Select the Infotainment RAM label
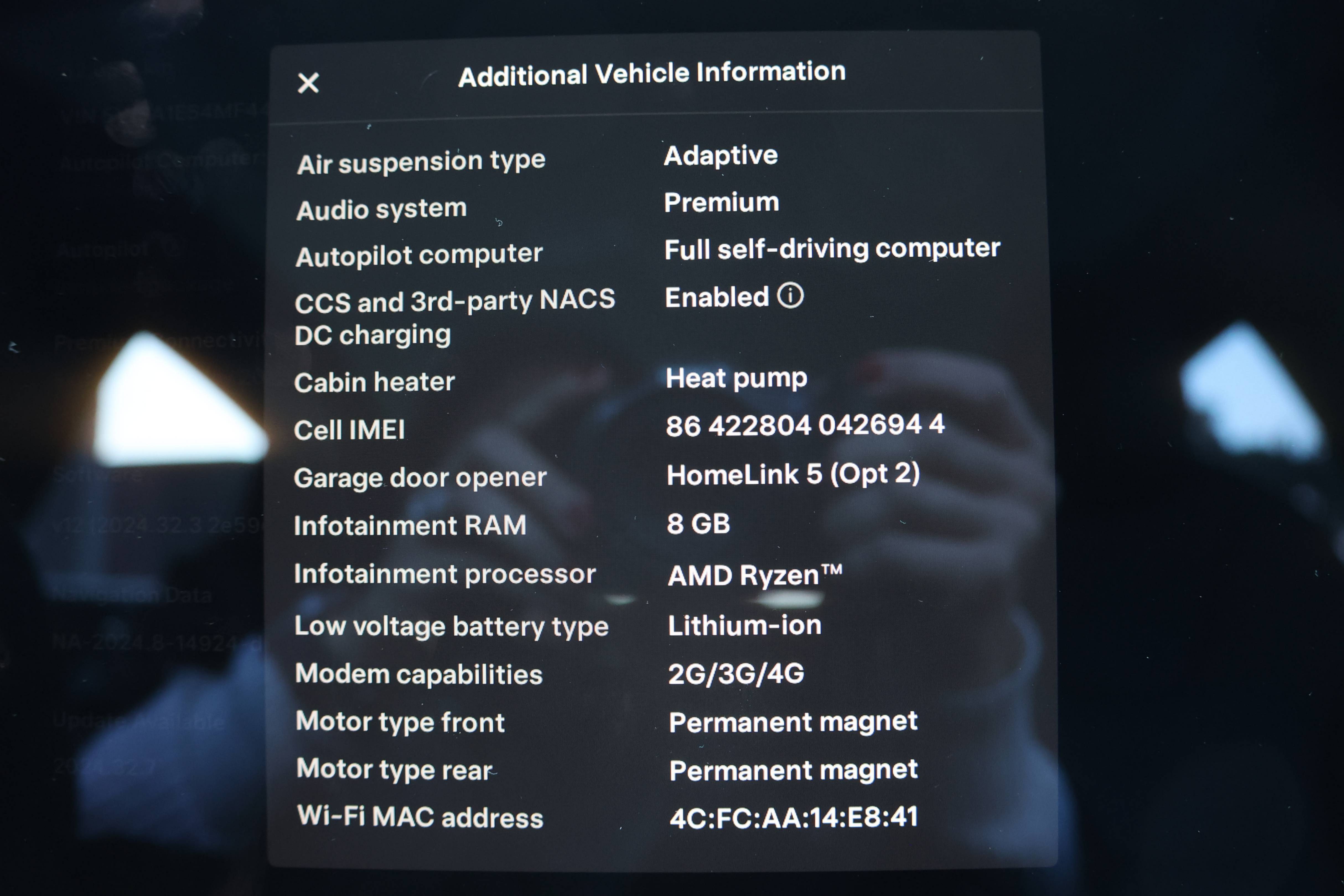 410,525
